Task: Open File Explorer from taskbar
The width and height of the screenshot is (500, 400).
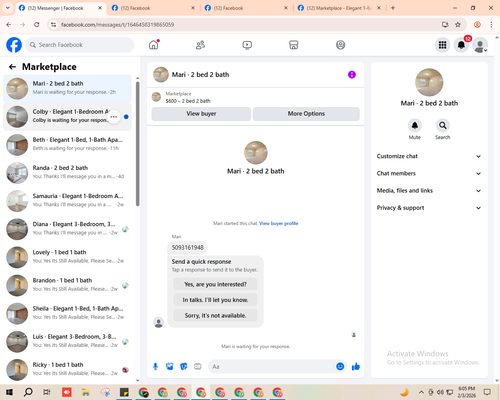Action: 86,392
